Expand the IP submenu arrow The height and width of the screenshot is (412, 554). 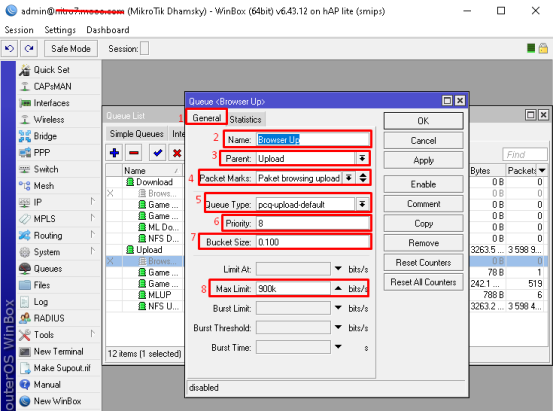point(93,201)
